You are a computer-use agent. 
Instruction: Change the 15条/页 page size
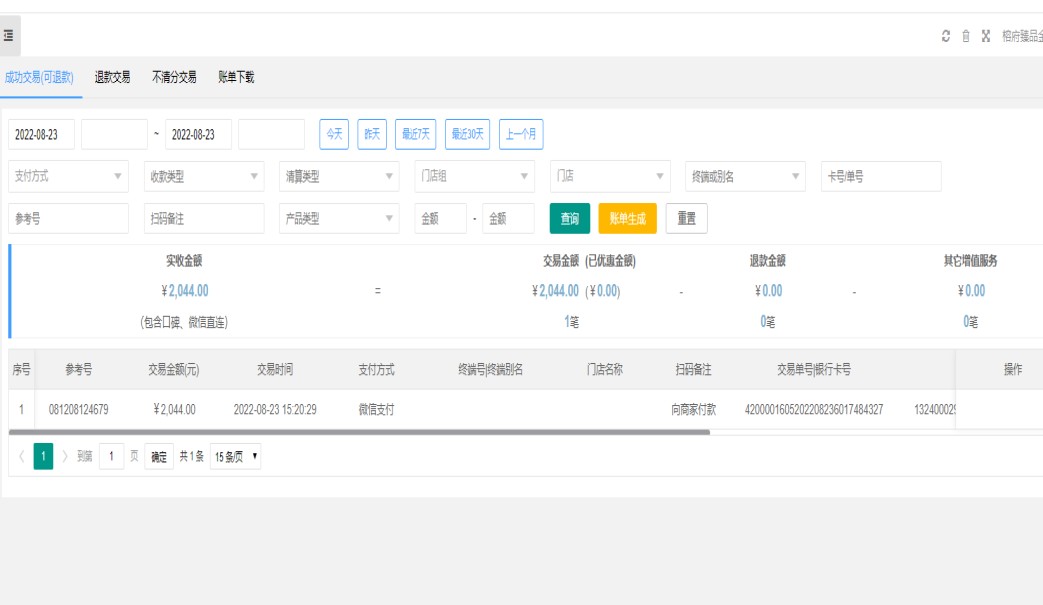[x=236, y=457]
